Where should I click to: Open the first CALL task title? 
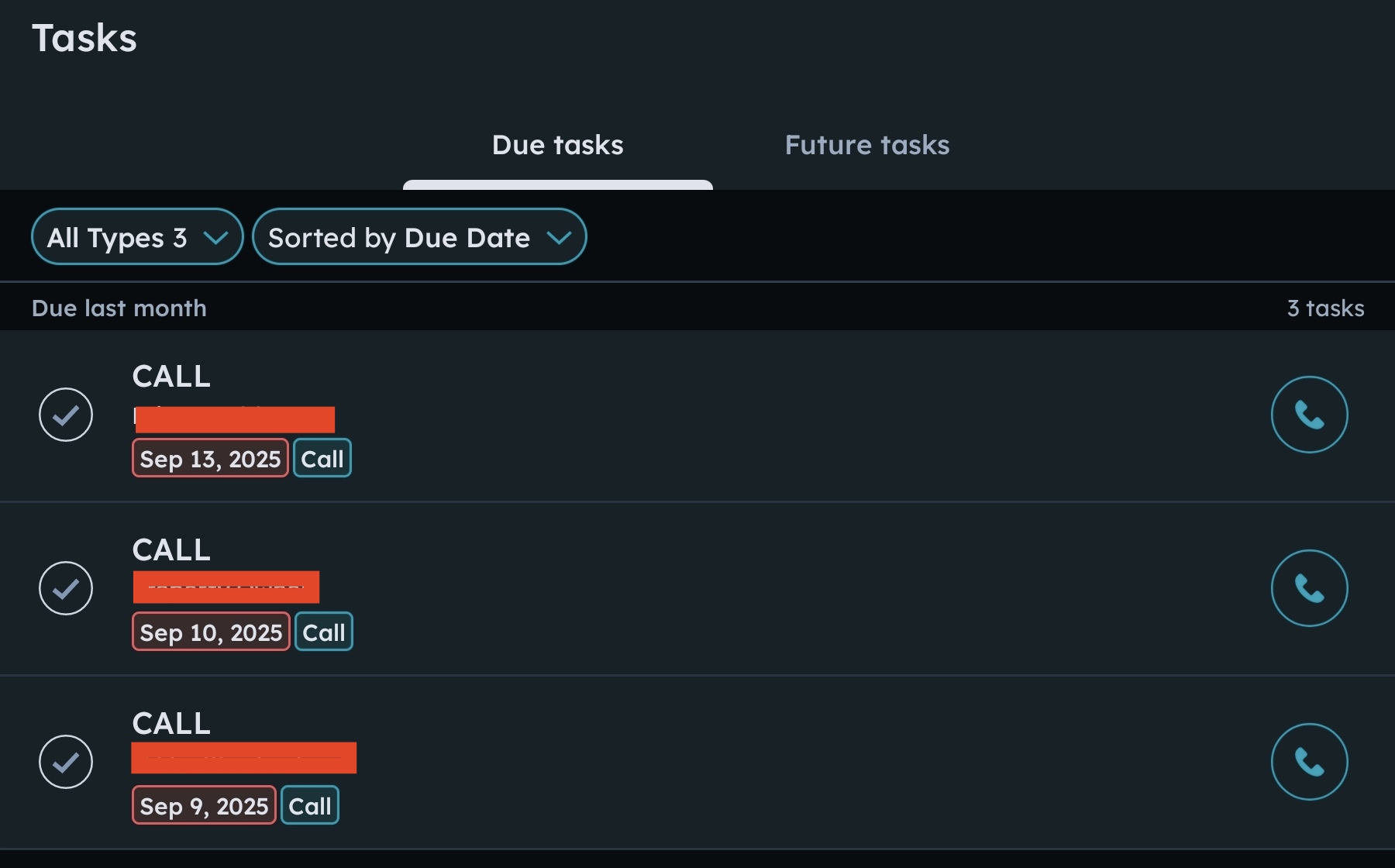(x=171, y=377)
